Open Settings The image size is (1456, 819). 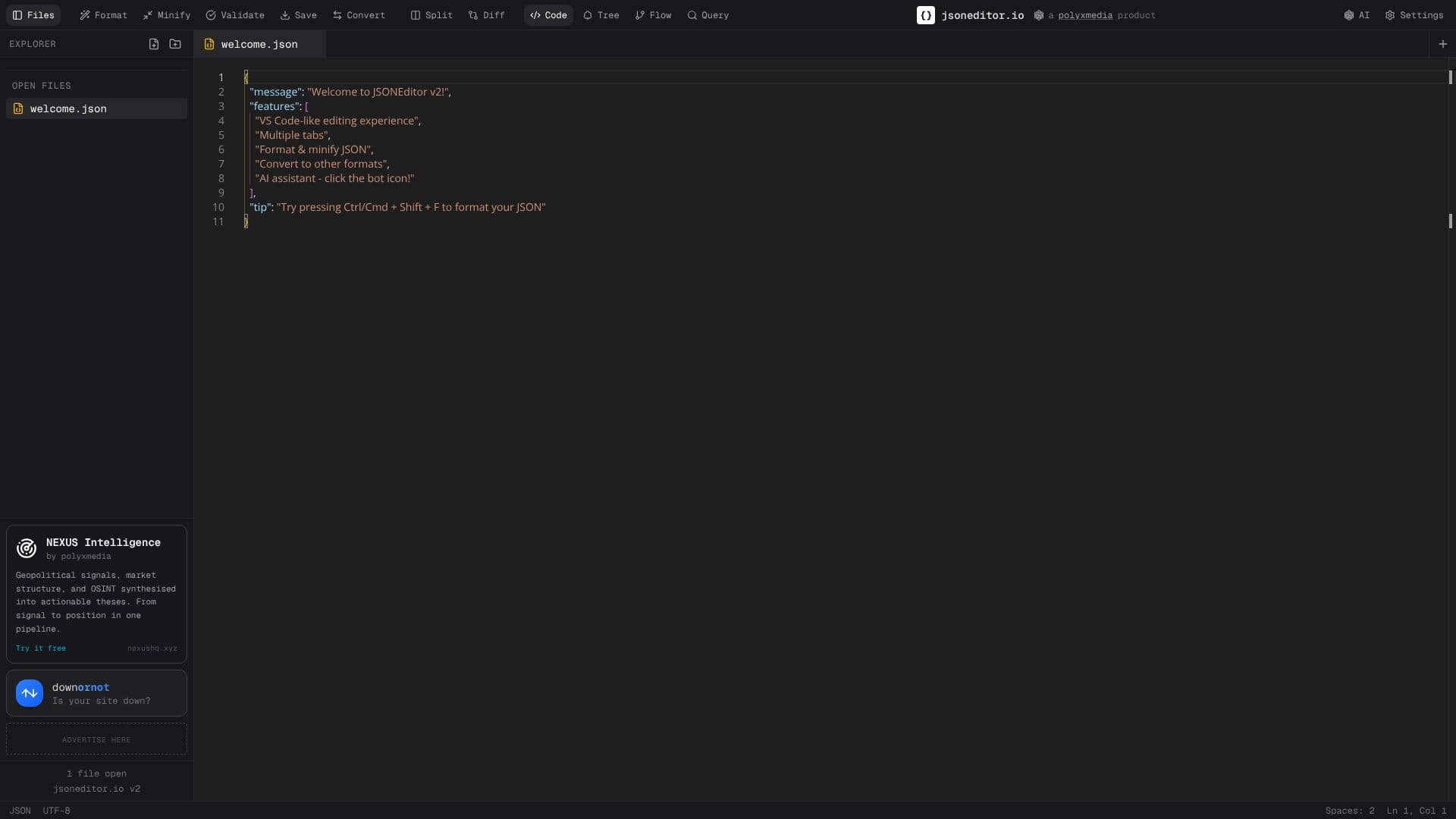(x=1414, y=15)
